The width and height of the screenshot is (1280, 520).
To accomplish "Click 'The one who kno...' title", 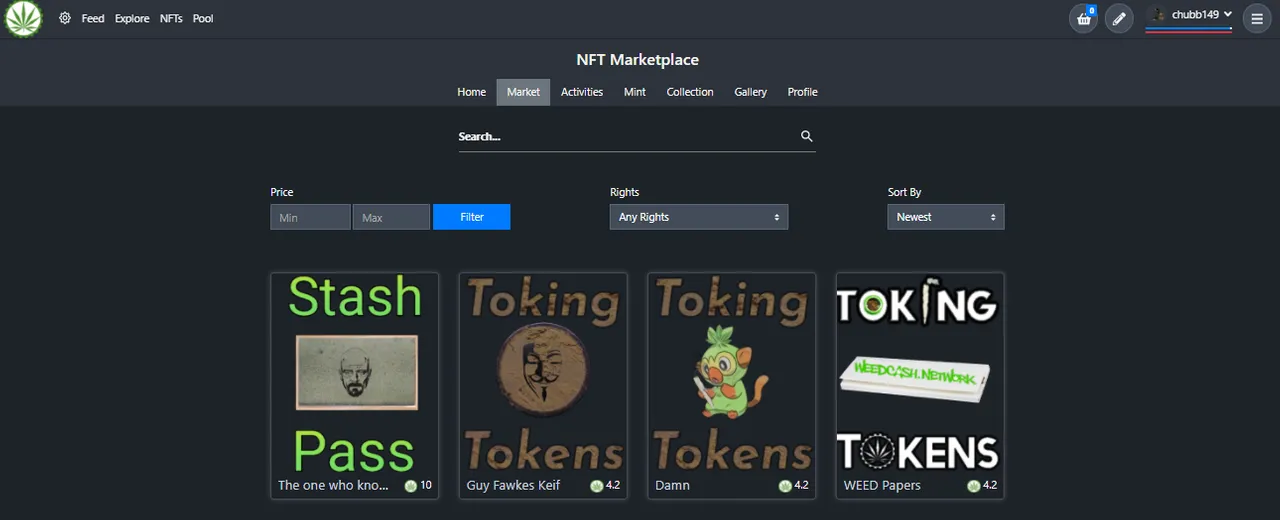I will coord(333,486).
